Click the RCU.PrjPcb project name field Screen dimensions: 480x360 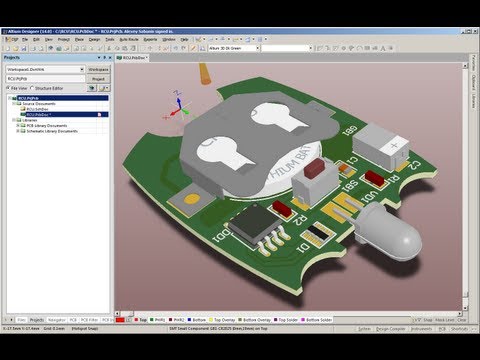click(x=45, y=79)
